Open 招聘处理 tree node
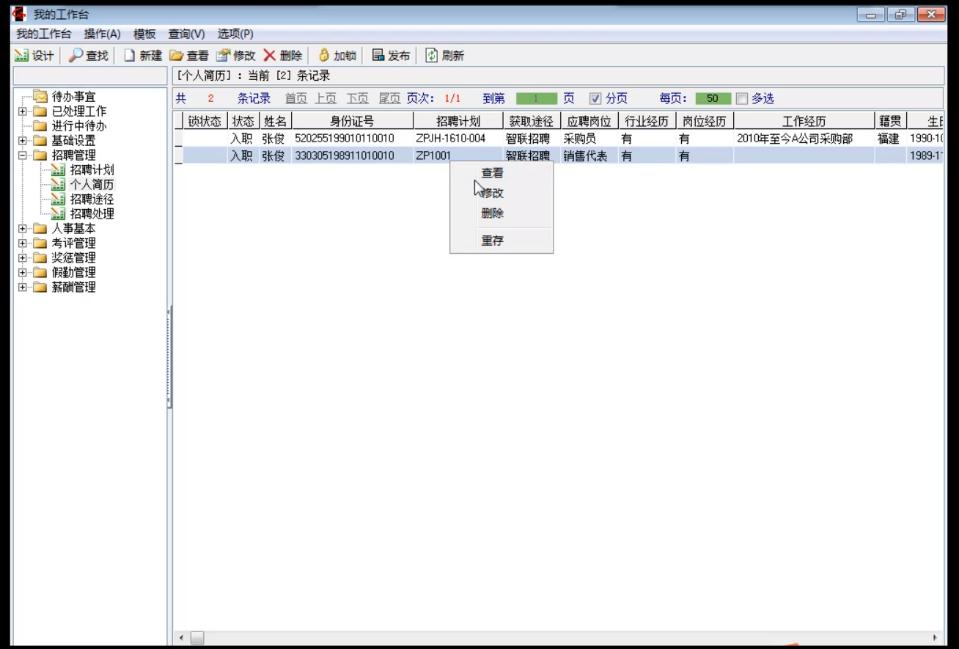959x649 pixels. [92, 214]
